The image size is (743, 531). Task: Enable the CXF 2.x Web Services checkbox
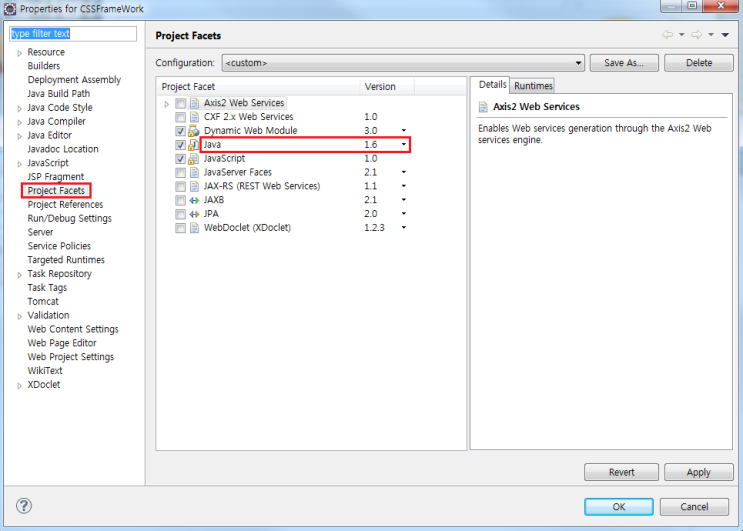click(x=181, y=117)
